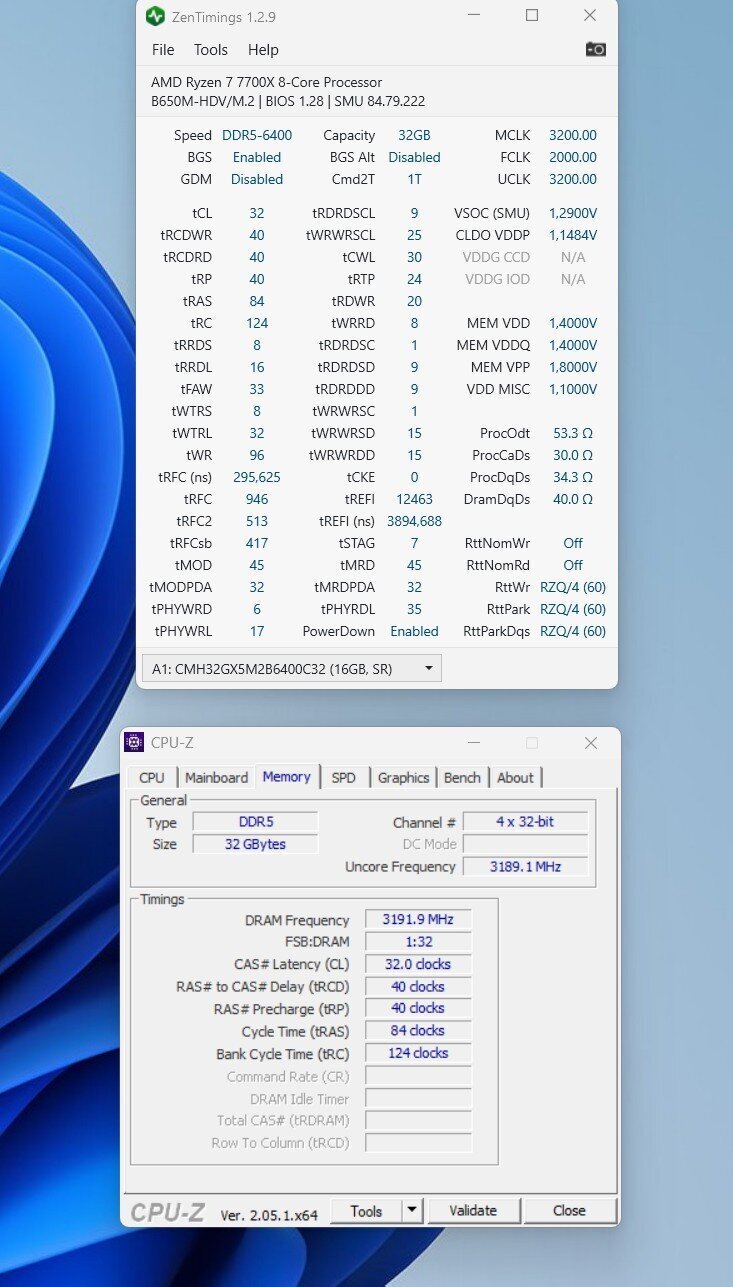
Task: Click the CPU-Z title bar icon
Action: pyautogui.click(x=134, y=743)
